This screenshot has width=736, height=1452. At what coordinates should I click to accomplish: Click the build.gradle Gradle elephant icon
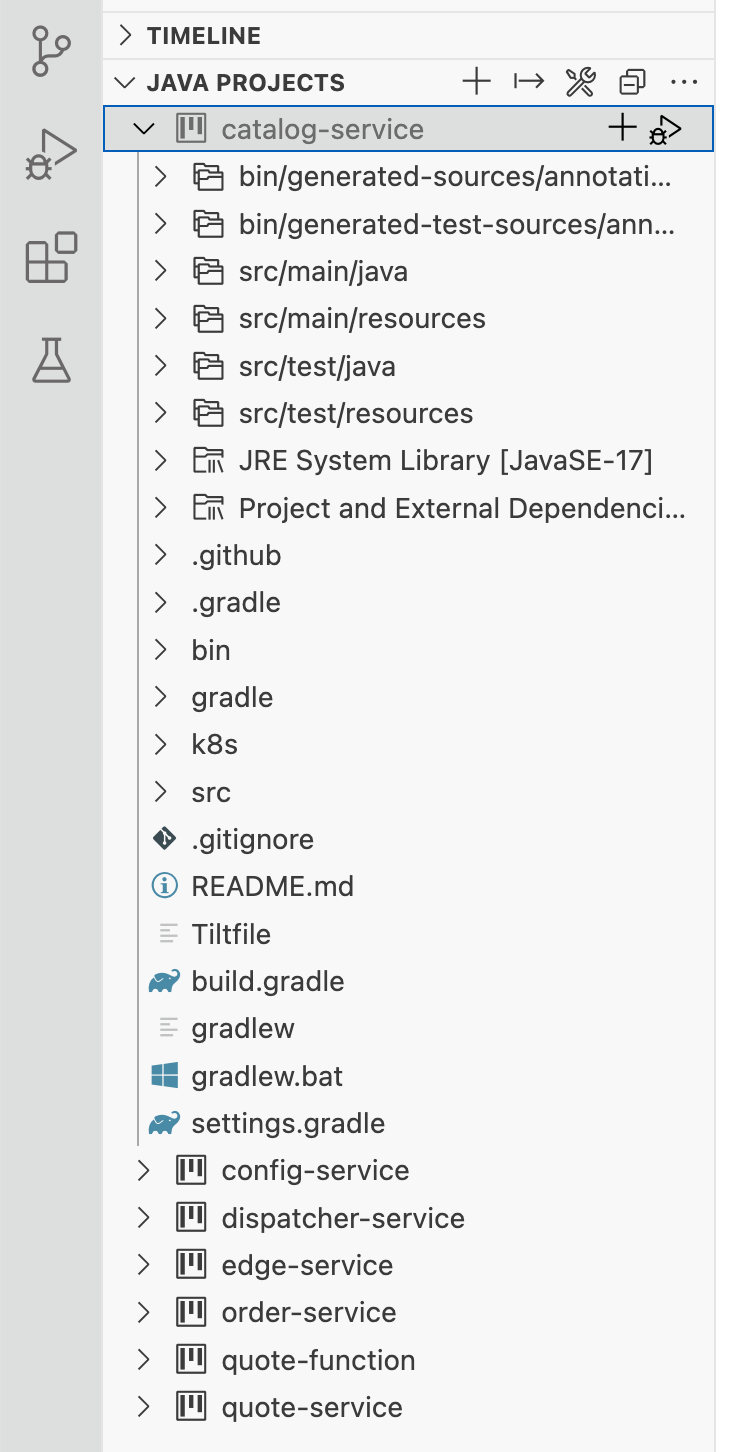click(163, 981)
